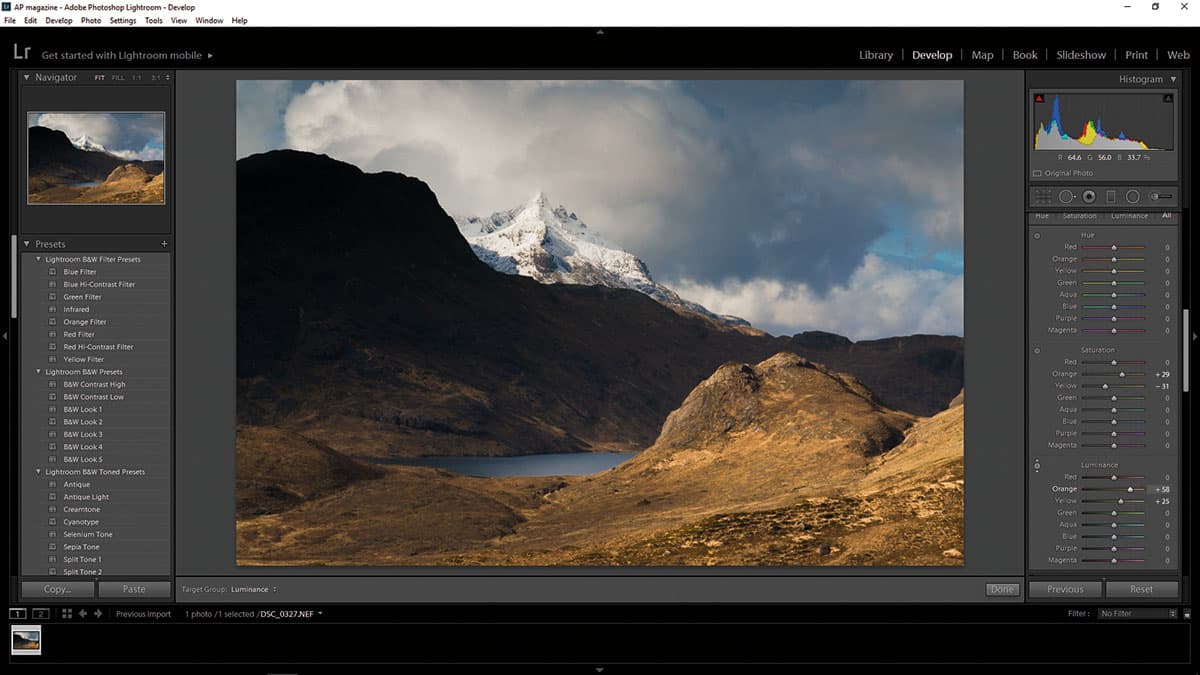Click the Reset button

click(1141, 589)
